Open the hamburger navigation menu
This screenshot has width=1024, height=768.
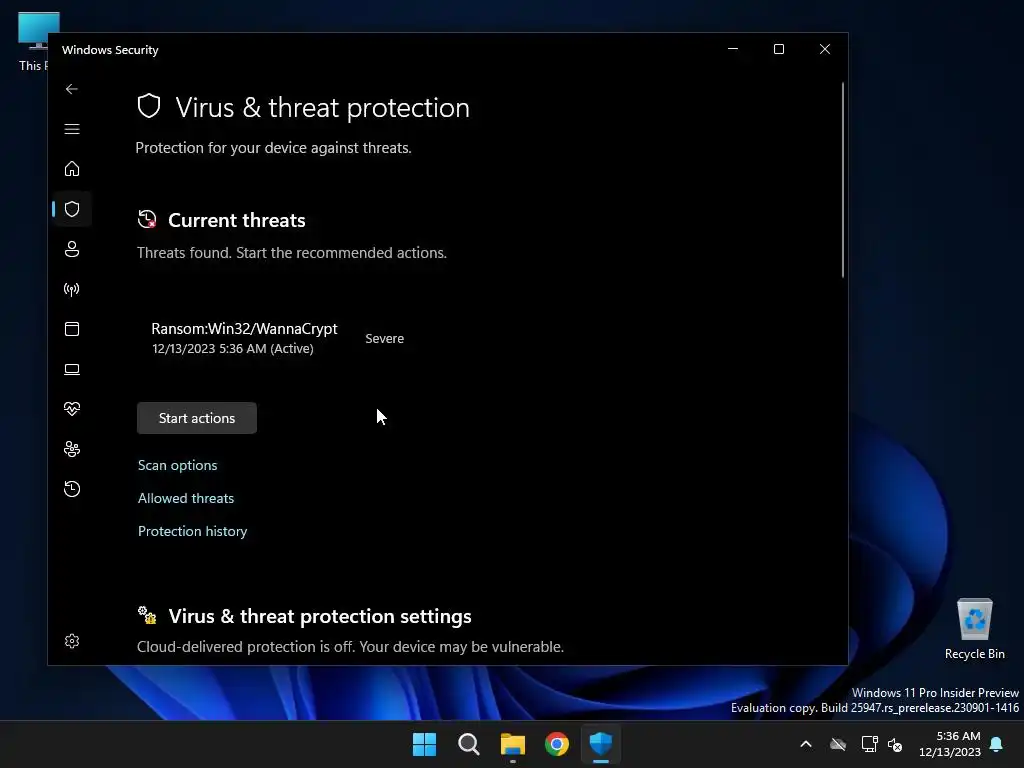72,129
